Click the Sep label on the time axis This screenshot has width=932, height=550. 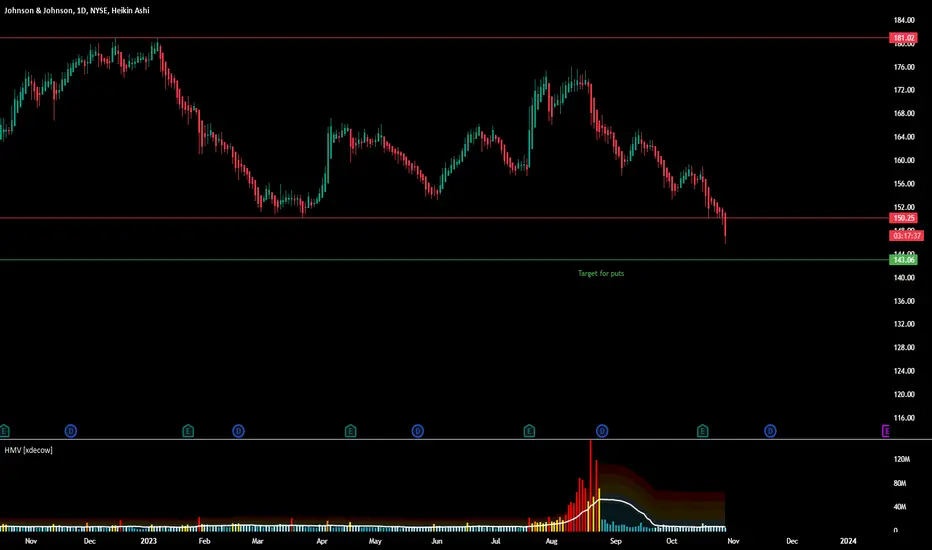coord(616,541)
